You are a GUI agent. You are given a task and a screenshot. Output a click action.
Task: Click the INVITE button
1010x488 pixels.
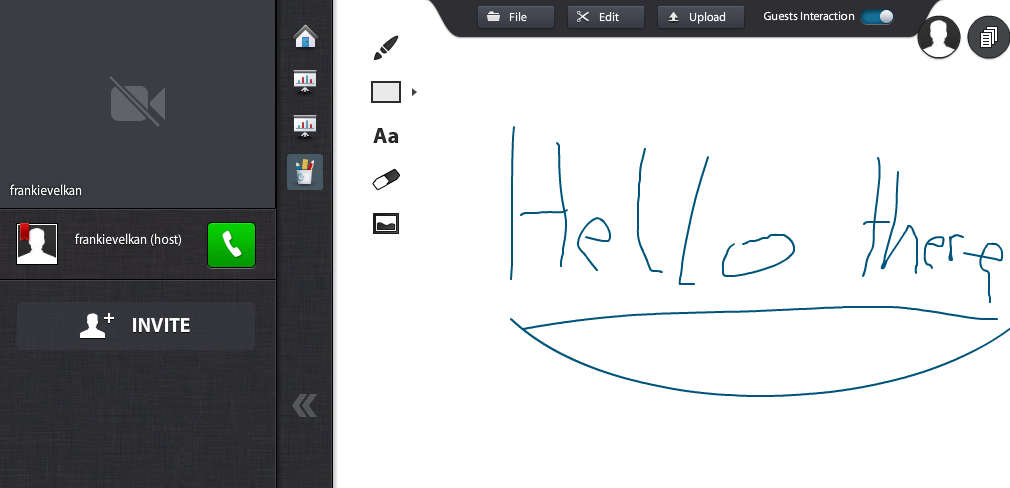point(136,325)
